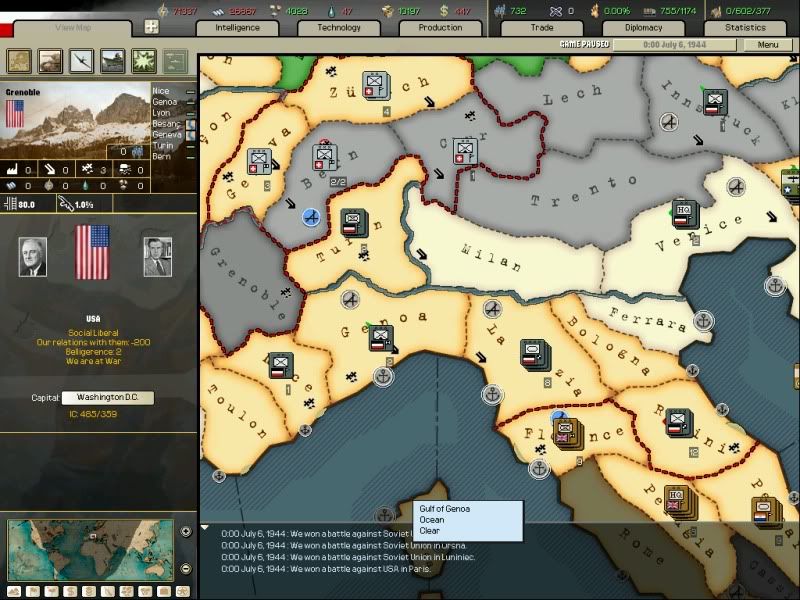Open the Production tab
The width and height of the screenshot is (800, 600).
point(440,29)
